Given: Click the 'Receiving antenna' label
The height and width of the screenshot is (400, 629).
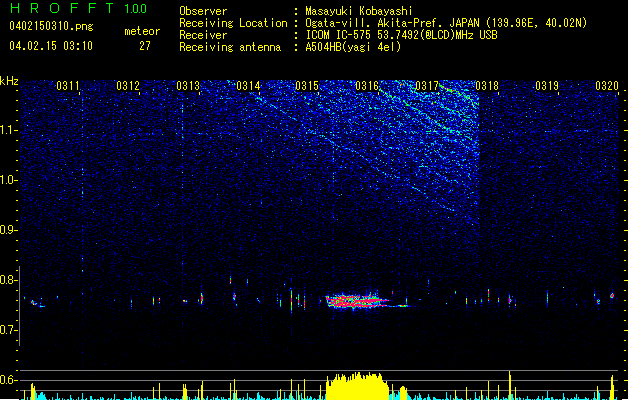Looking at the screenshot, I should 230,47.
